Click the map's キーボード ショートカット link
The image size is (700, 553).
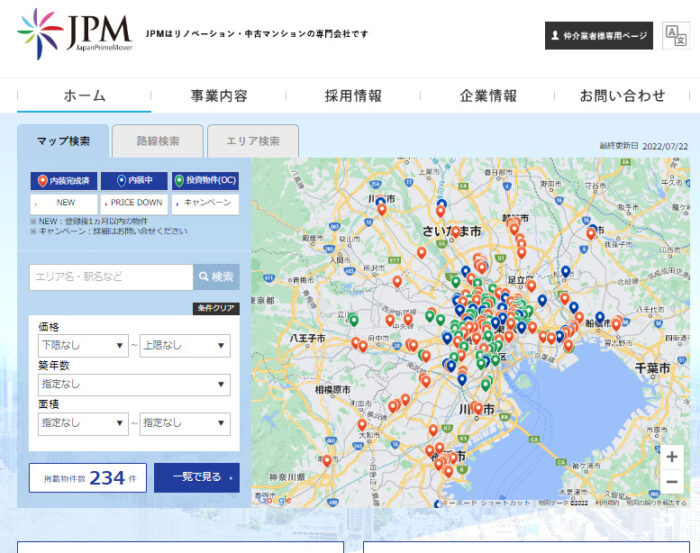(x=487, y=503)
